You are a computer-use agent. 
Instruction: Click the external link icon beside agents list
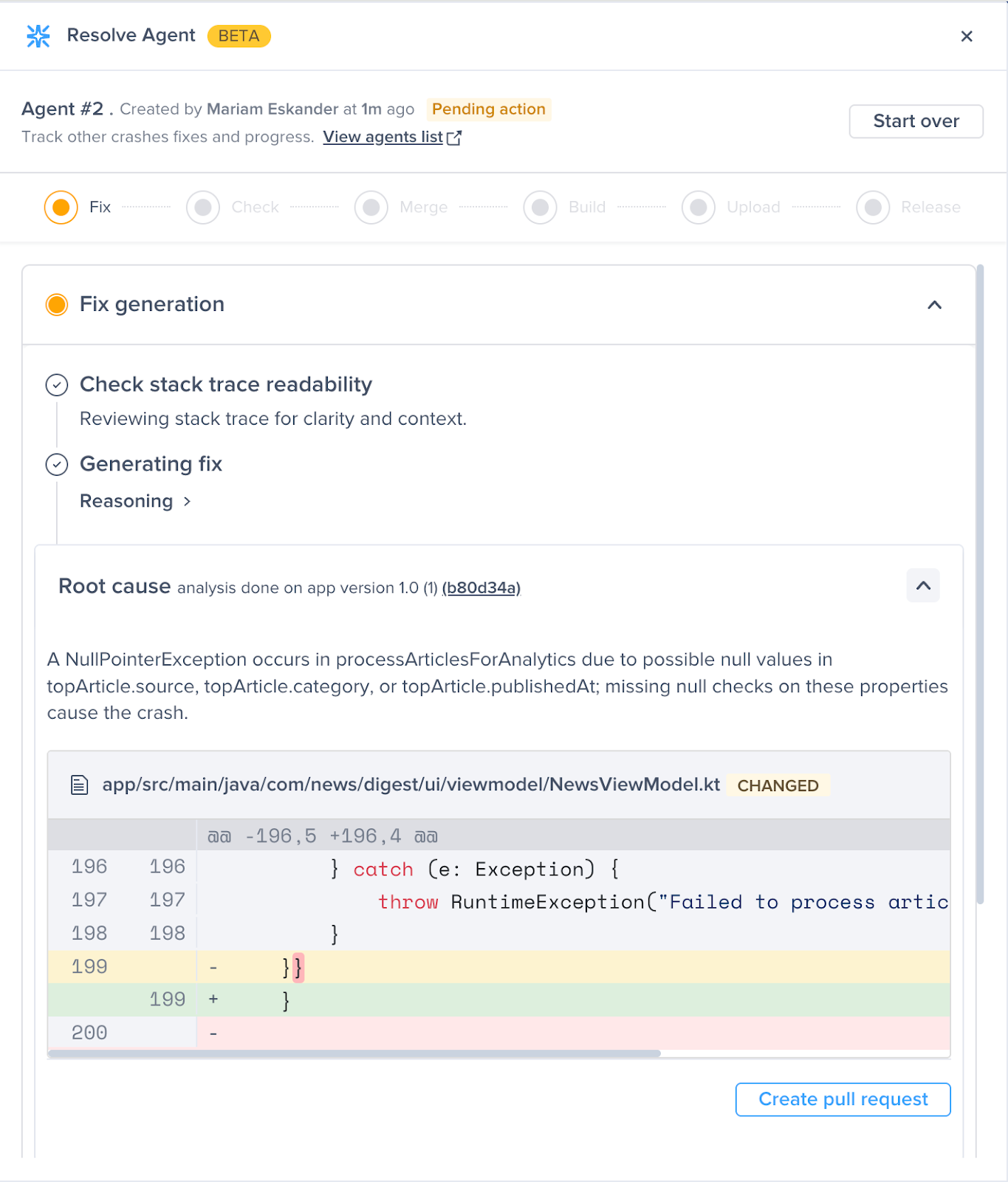[x=454, y=138]
